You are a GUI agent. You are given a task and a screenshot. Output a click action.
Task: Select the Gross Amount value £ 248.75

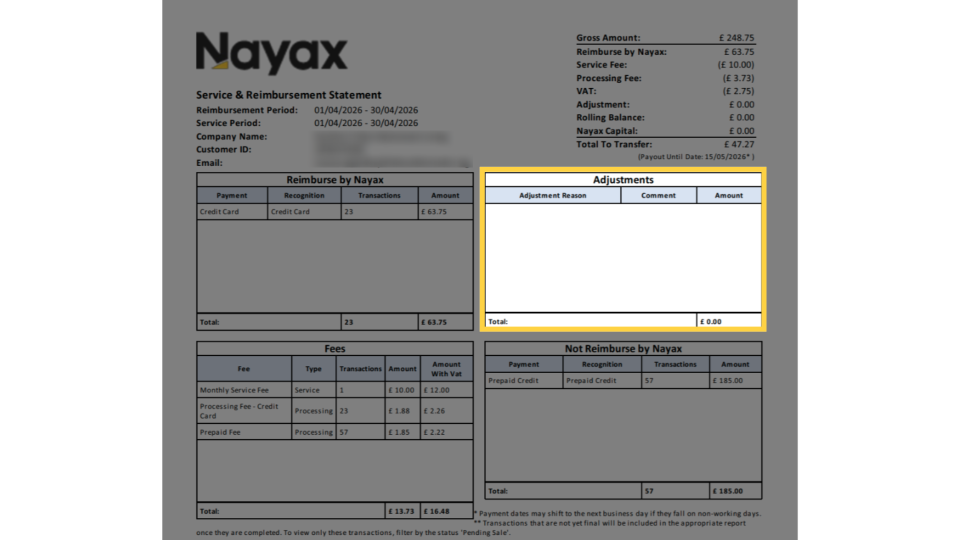pos(737,38)
